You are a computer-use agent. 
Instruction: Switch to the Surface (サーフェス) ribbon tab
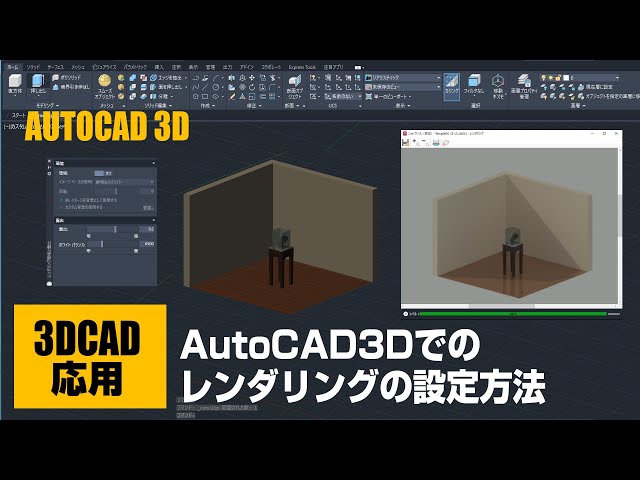(x=55, y=67)
